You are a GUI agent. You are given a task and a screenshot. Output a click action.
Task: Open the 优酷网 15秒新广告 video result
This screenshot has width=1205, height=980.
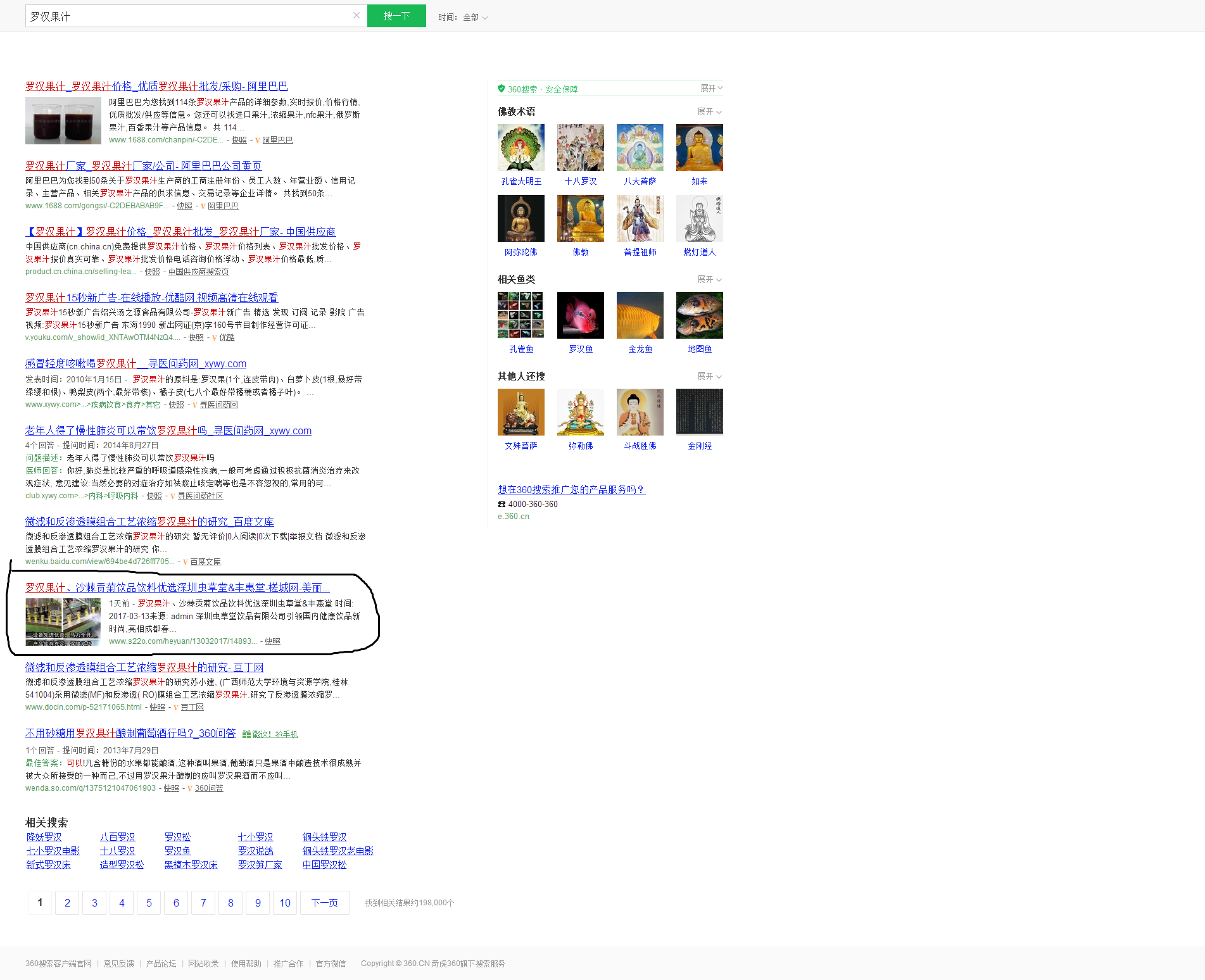tap(151, 298)
